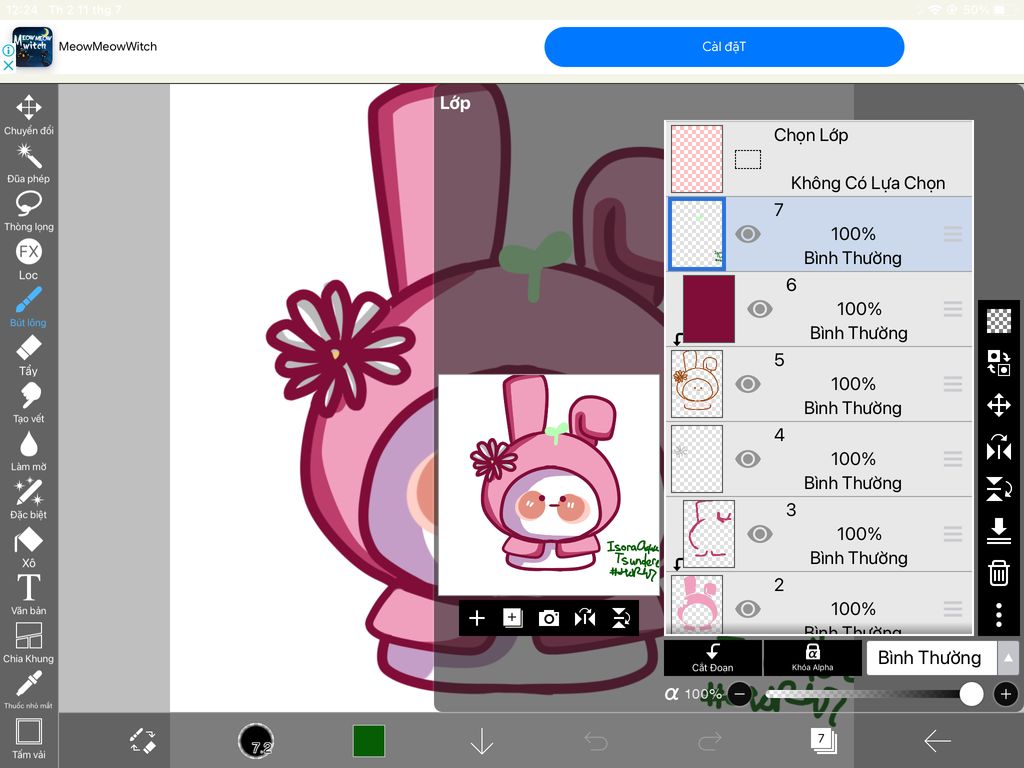This screenshot has width=1024, height=768.
Task: Hide layer 7 with eye icon
Action: click(748, 234)
